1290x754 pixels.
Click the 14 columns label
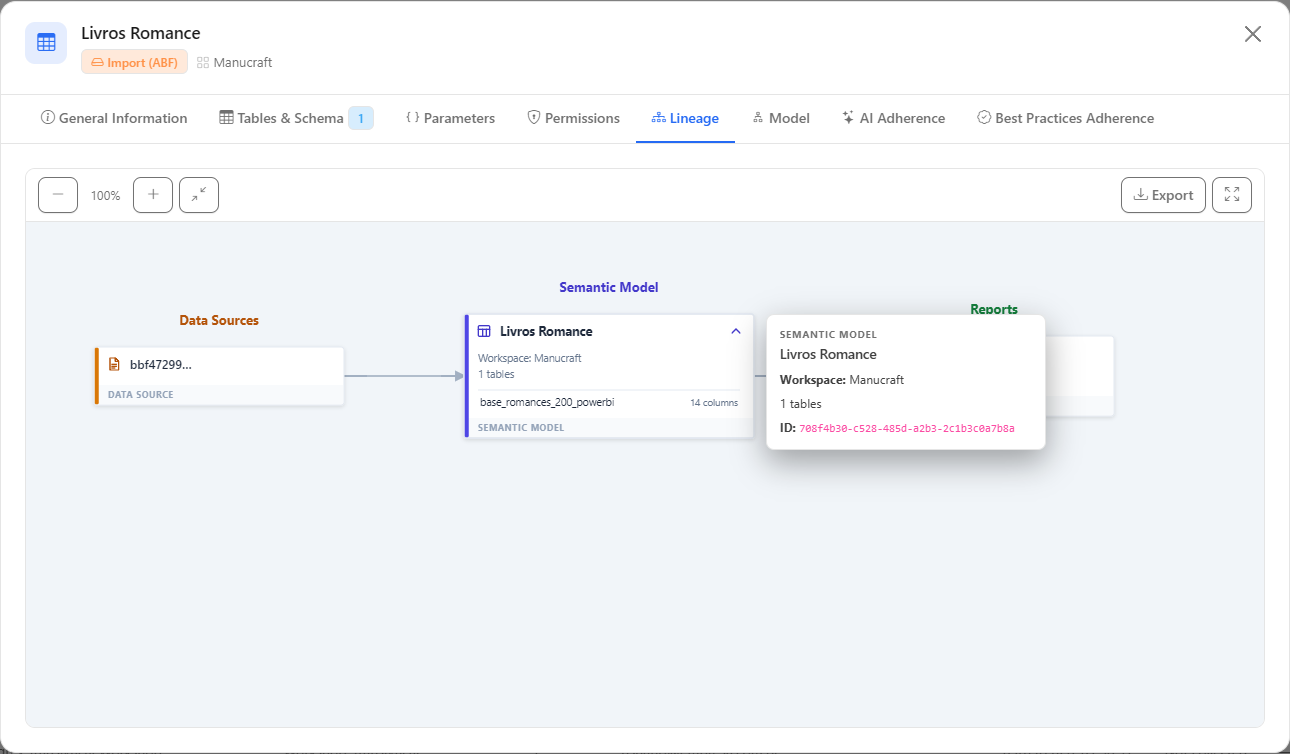tap(714, 403)
